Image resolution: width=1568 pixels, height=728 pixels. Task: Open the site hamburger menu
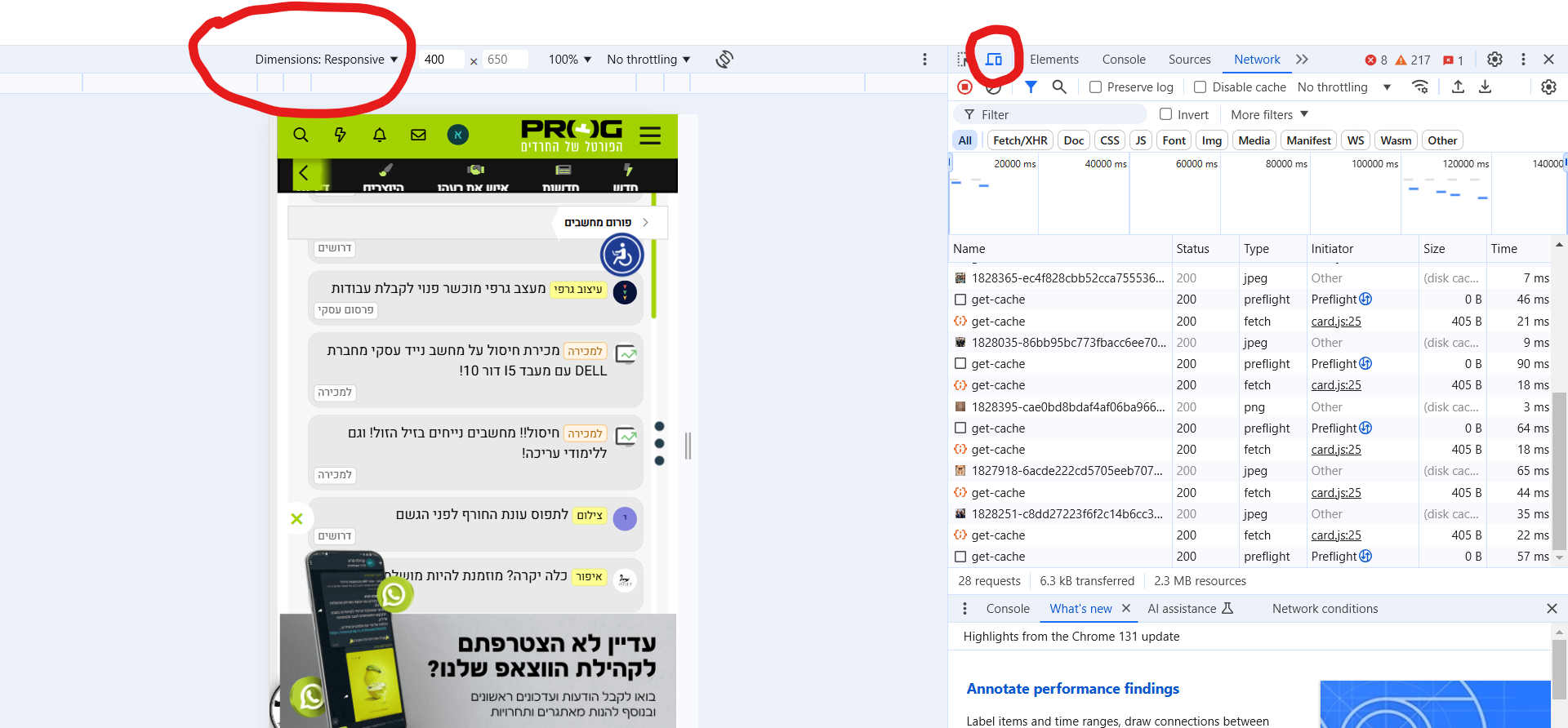[650, 135]
